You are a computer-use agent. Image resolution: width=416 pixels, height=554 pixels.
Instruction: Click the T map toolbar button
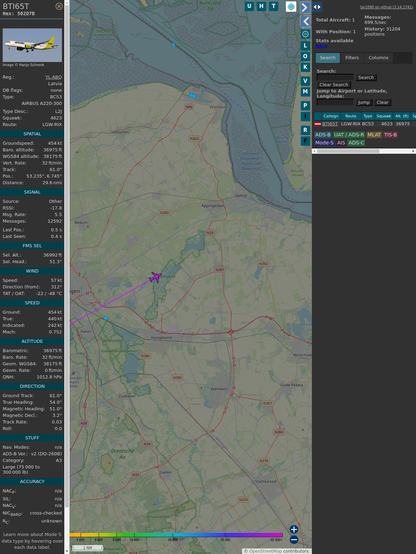[x=274, y=6]
